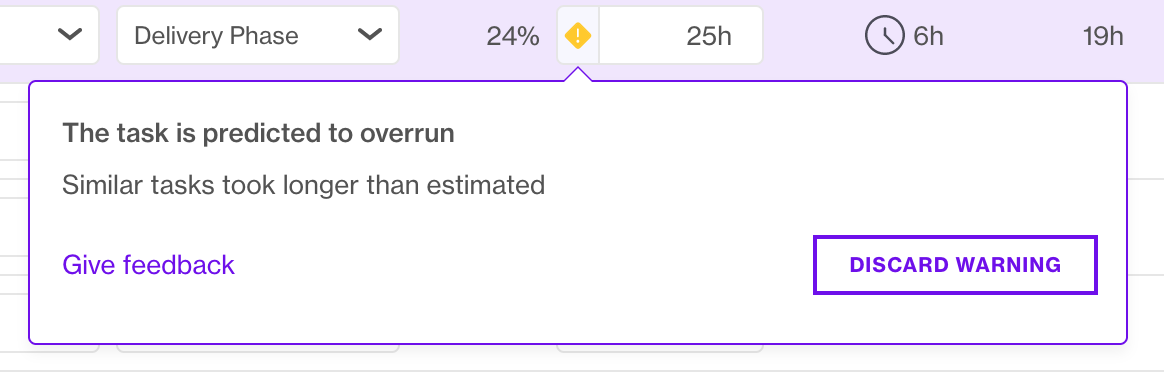The width and height of the screenshot is (1164, 380).
Task: Open the hidden dropdown below popup under Delivery Phase
Action: pos(258,348)
